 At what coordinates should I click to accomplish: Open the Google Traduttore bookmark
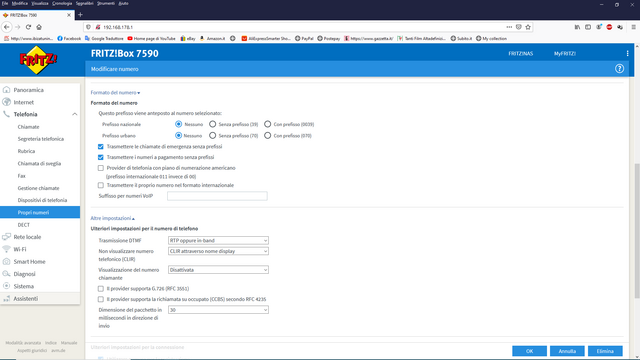pos(104,38)
